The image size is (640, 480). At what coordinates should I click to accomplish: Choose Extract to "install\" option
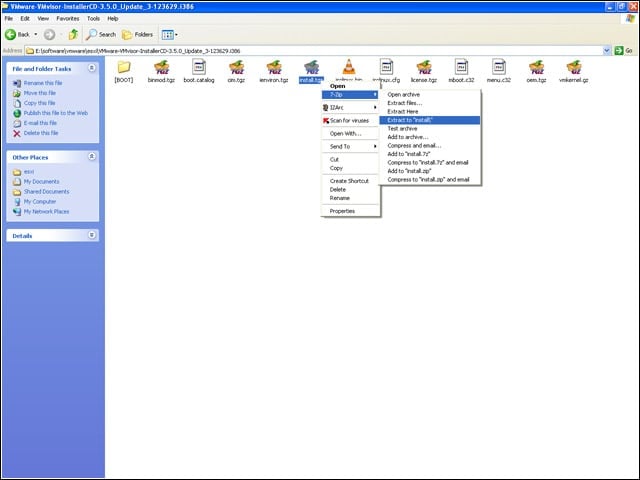[x=430, y=120]
